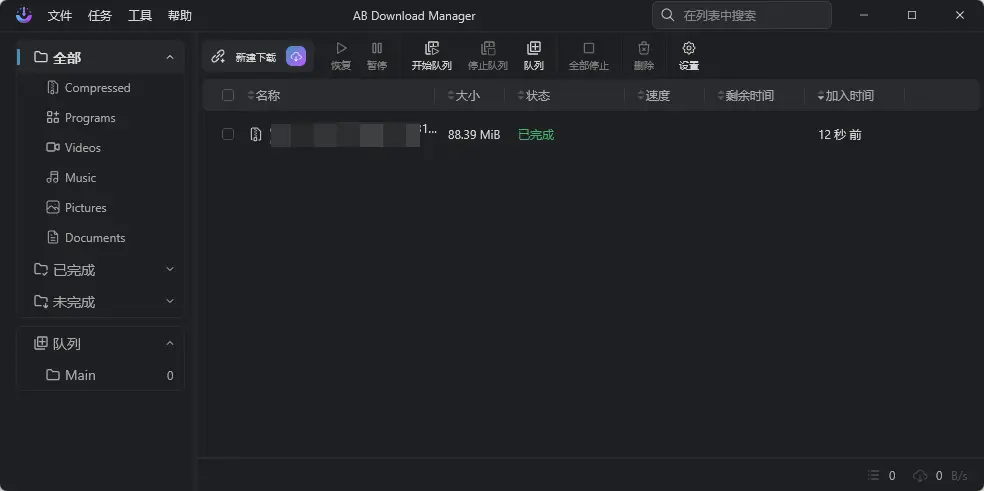This screenshot has height=491, width=984.
Task: Click the 停止队列 toolbar icon
Action: [488, 48]
